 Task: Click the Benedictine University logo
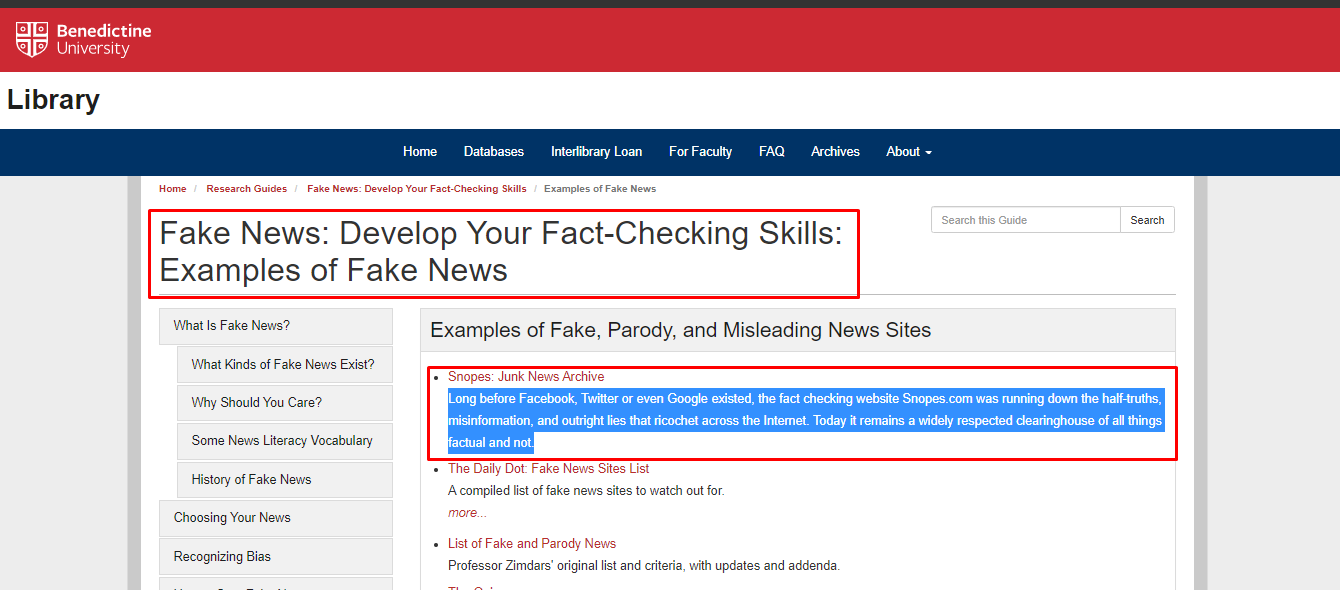tap(83, 40)
